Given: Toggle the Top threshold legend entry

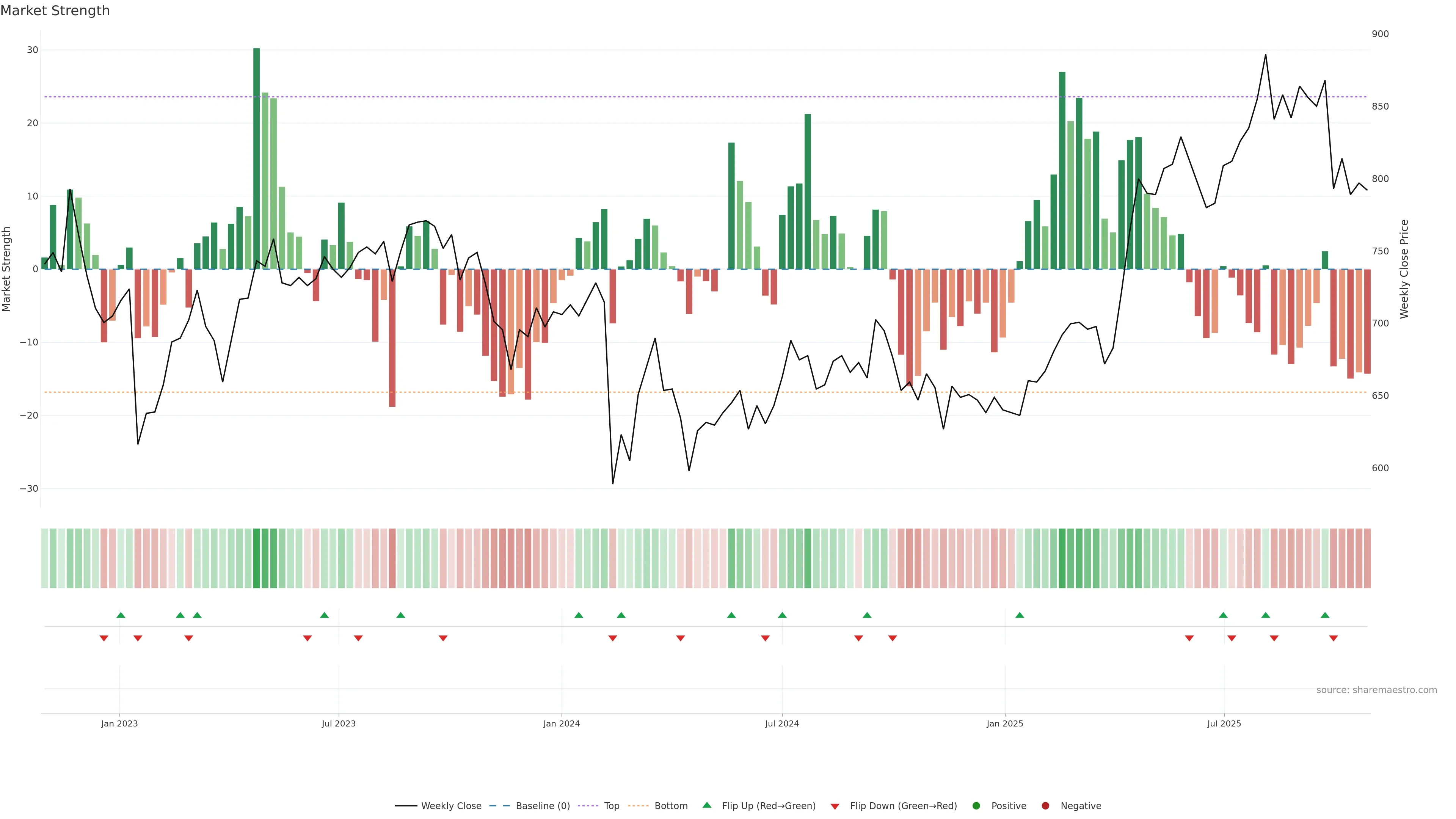Looking at the screenshot, I should (x=611, y=806).
